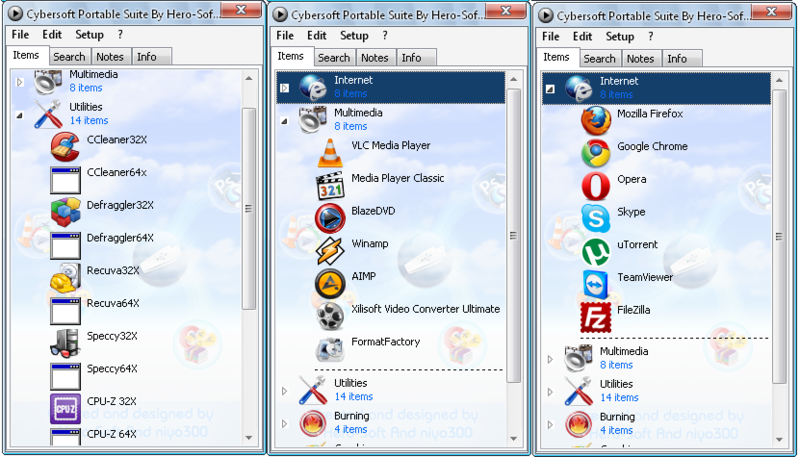Collapse Utilities category in left window

[20, 115]
